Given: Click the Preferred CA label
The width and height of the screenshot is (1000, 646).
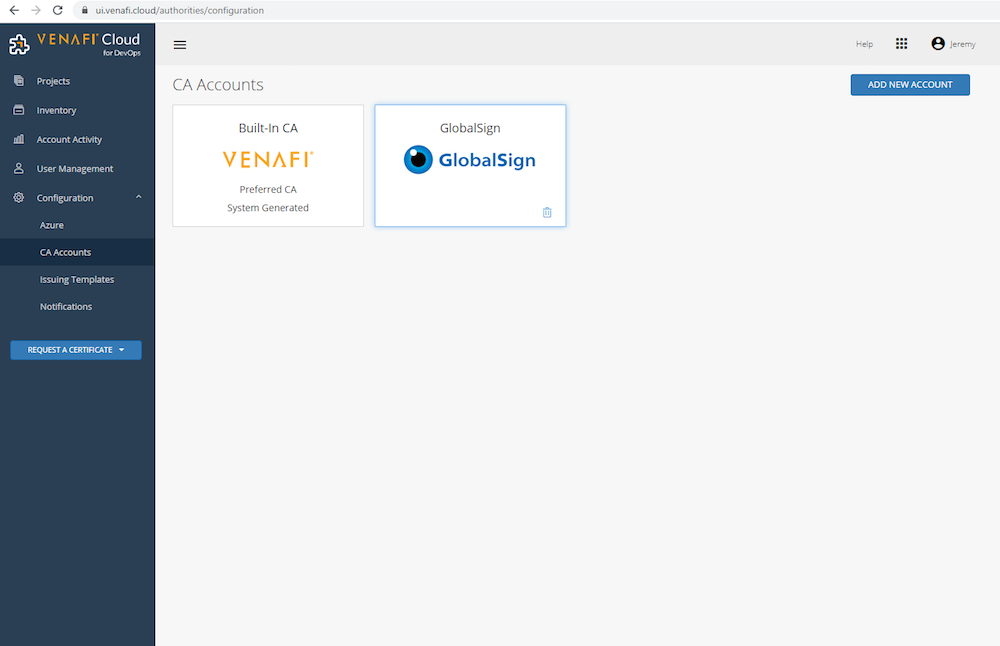Looking at the screenshot, I should [268, 189].
